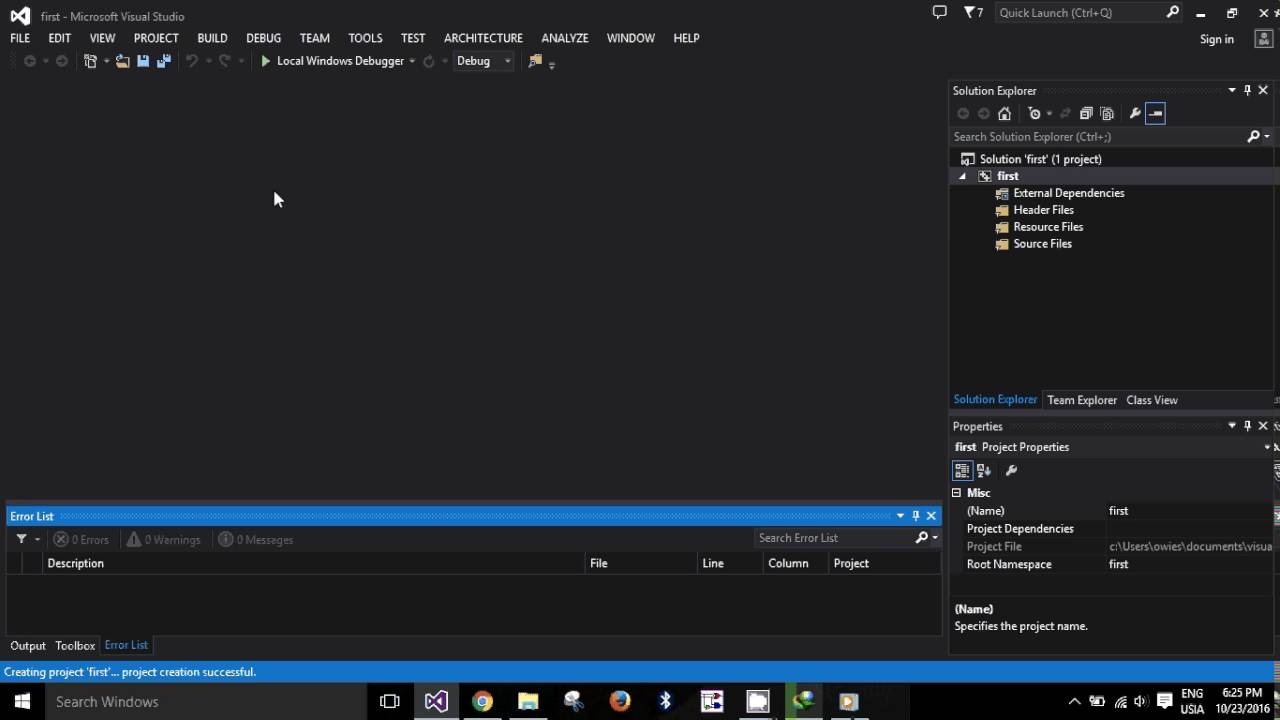Image resolution: width=1280 pixels, height=720 pixels.
Task: Click the Error List filter funnel icon
Action: [x=21, y=540]
